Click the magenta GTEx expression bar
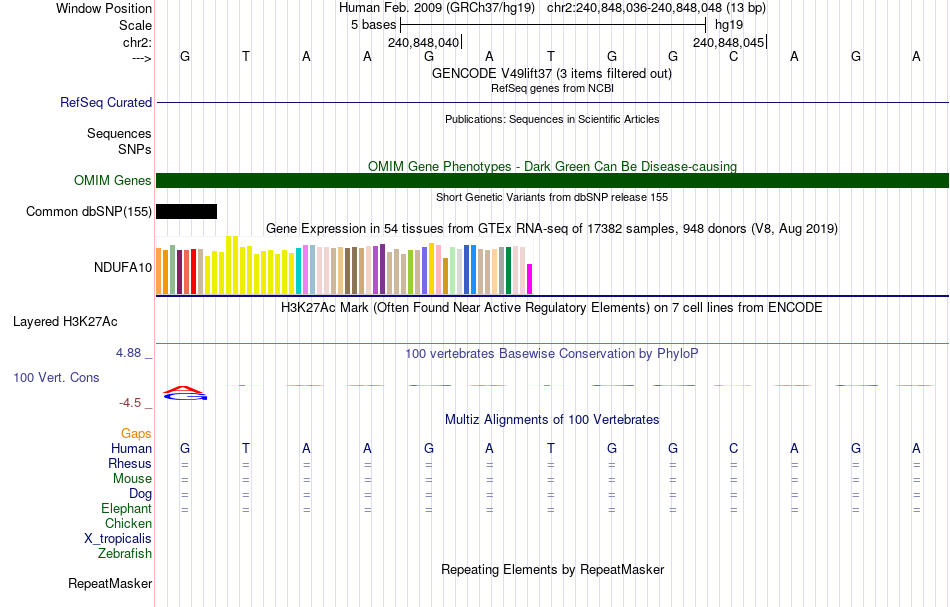Image resolution: width=950 pixels, height=607 pixels. tap(530, 279)
